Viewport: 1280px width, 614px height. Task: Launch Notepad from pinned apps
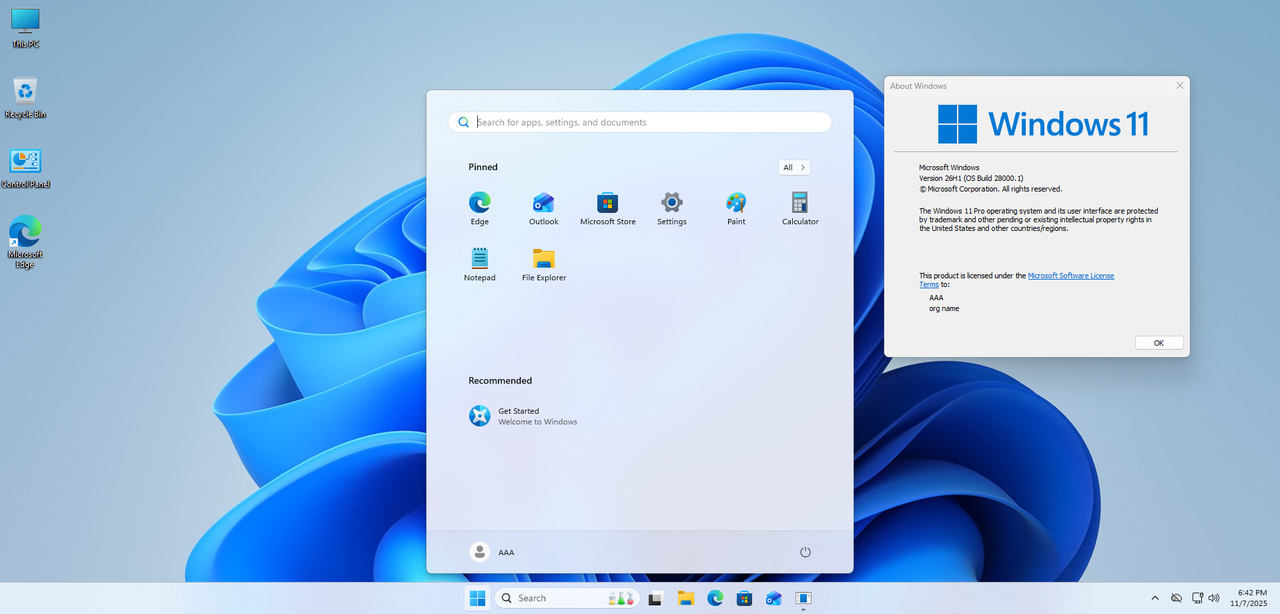point(480,264)
